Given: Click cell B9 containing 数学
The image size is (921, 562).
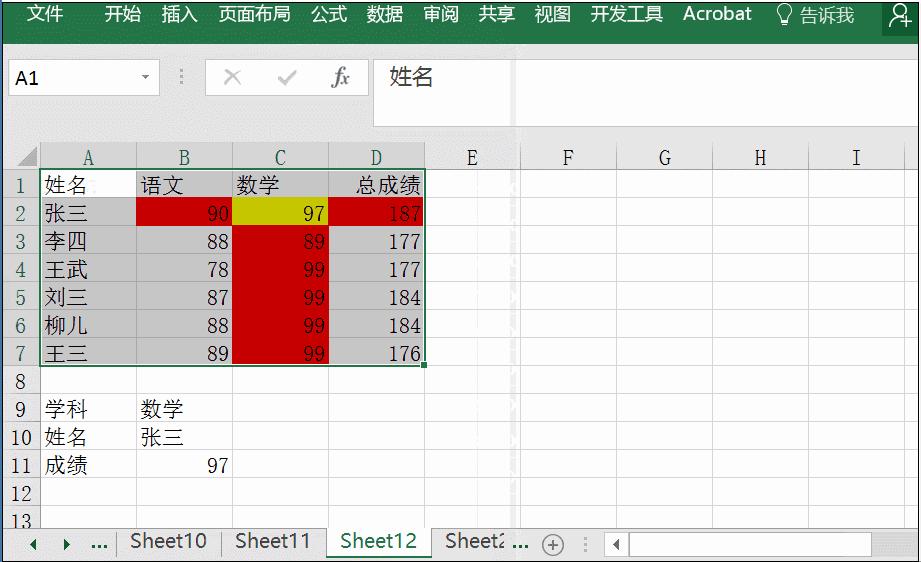Looking at the screenshot, I should (x=184, y=409).
